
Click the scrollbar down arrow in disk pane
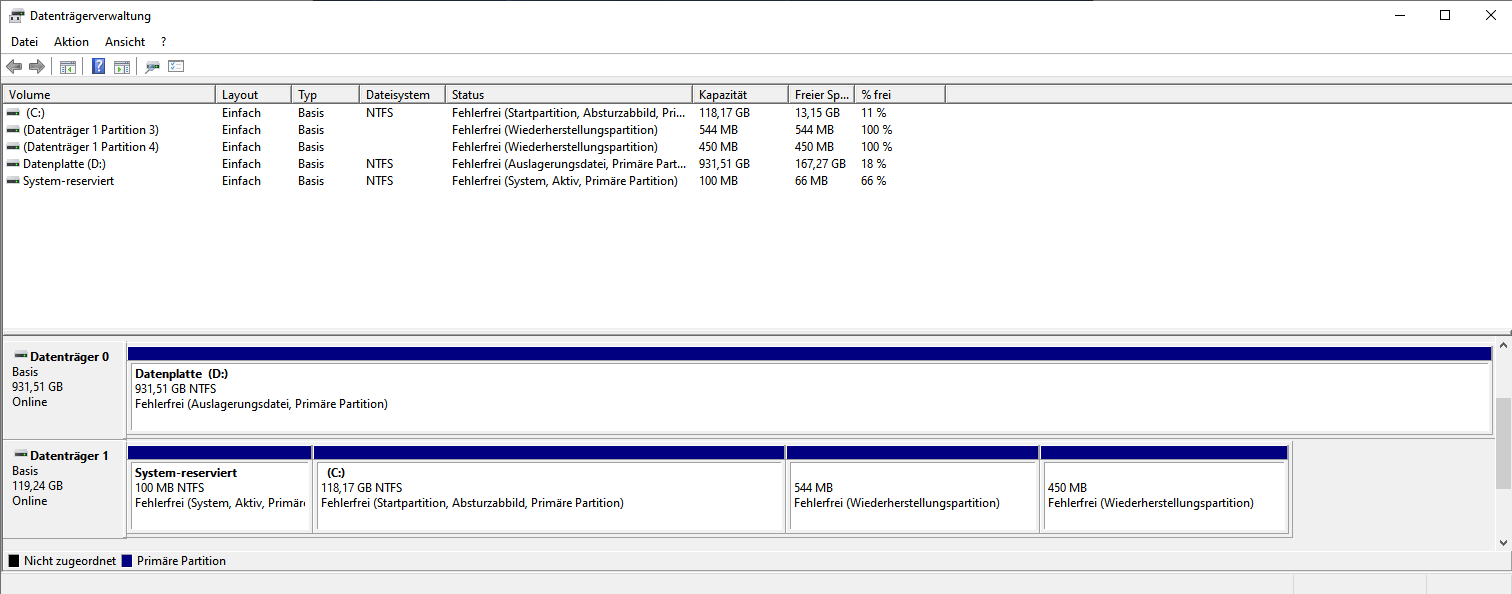(x=1503, y=541)
